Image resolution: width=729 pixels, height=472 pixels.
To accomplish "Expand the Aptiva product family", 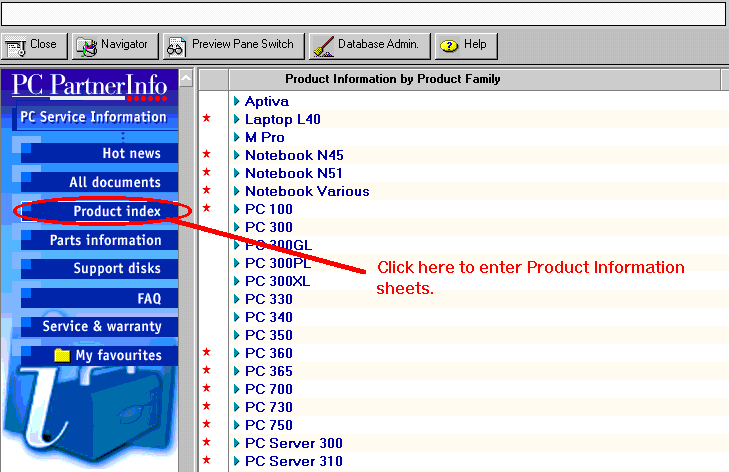I will (237, 101).
